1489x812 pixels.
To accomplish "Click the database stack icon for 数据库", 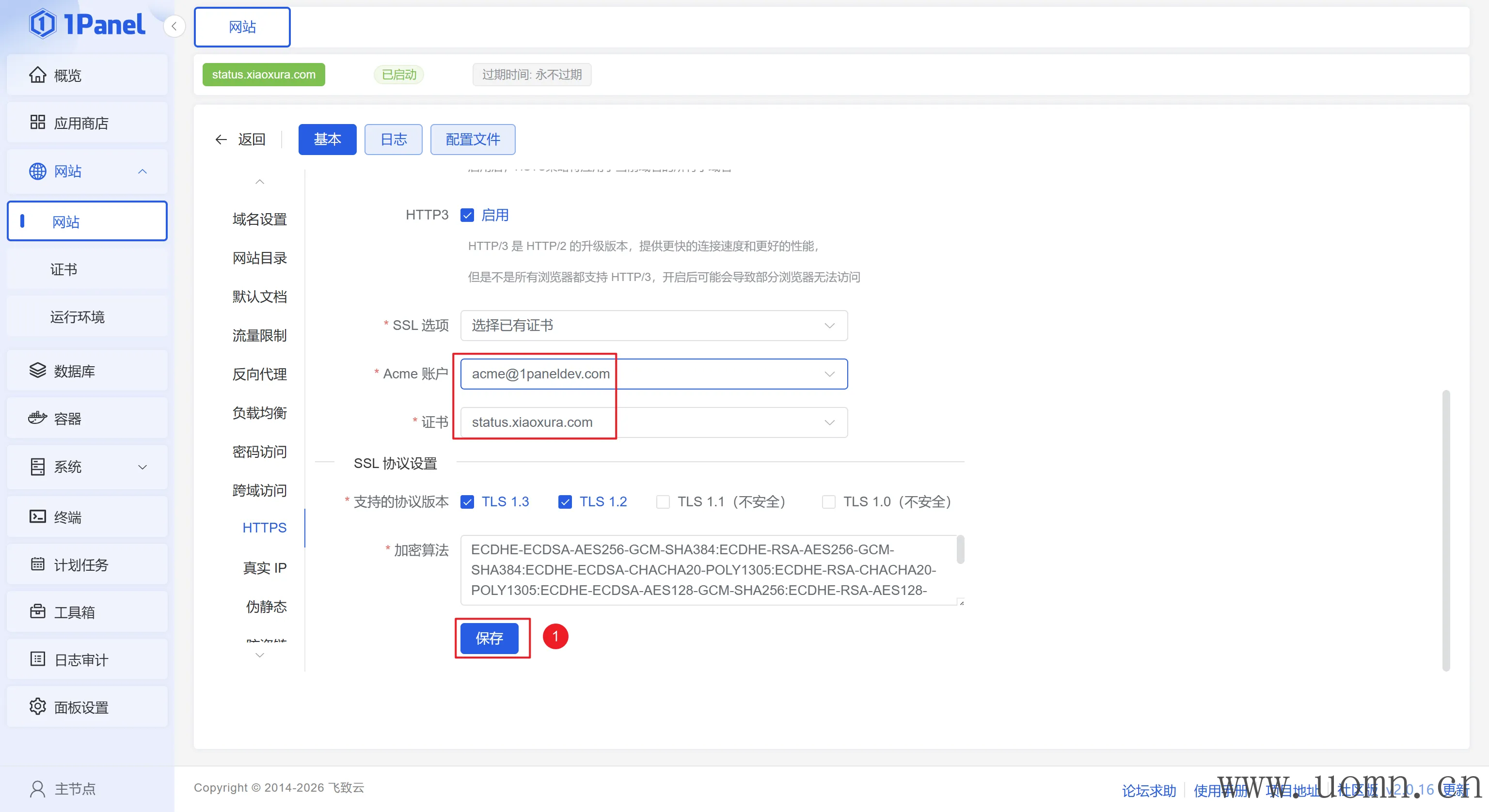I will coord(38,371).
